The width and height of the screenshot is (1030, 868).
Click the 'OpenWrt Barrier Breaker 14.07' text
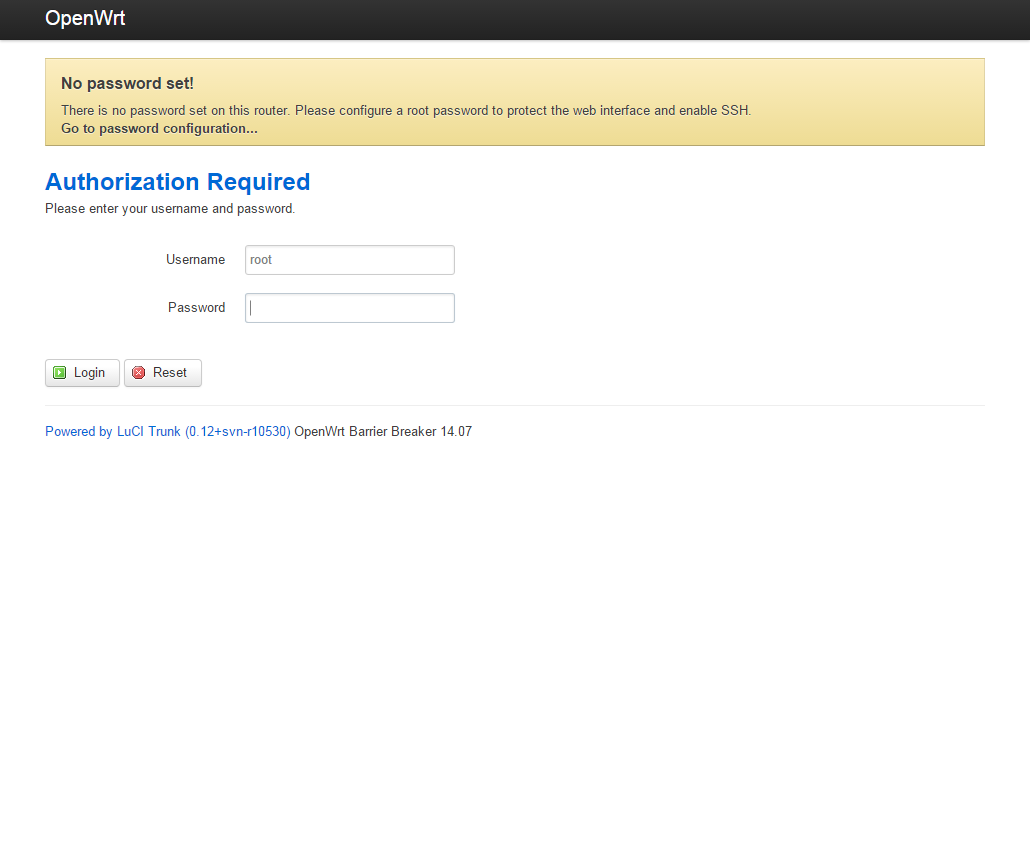383,432
